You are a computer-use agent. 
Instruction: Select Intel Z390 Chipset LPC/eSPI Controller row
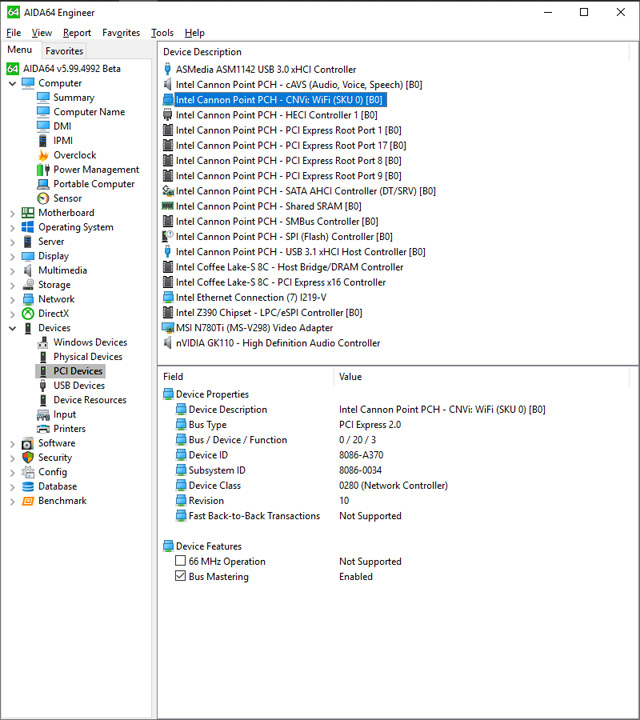[x=269, y=313]
